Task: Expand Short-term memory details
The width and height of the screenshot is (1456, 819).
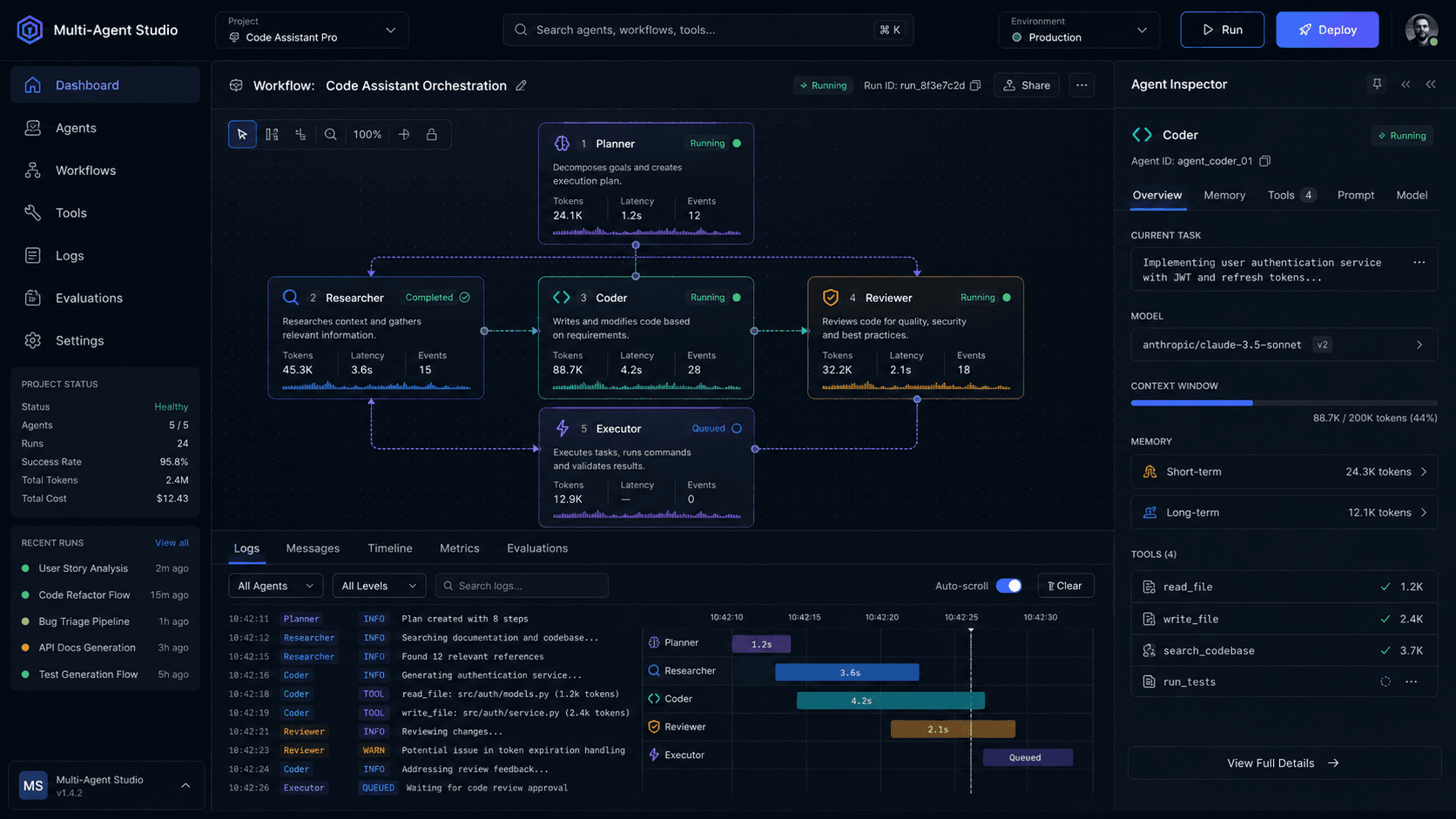Action: 1424,472
